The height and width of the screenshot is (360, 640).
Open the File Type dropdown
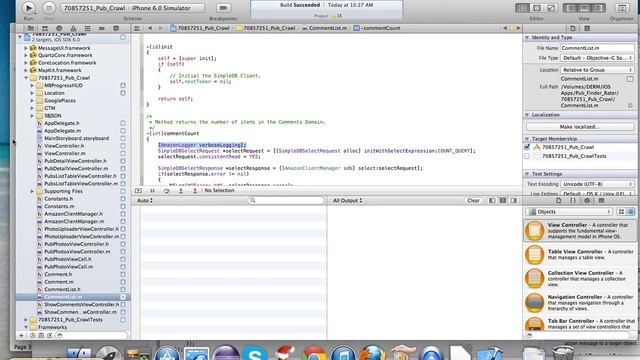click(597, 58)
